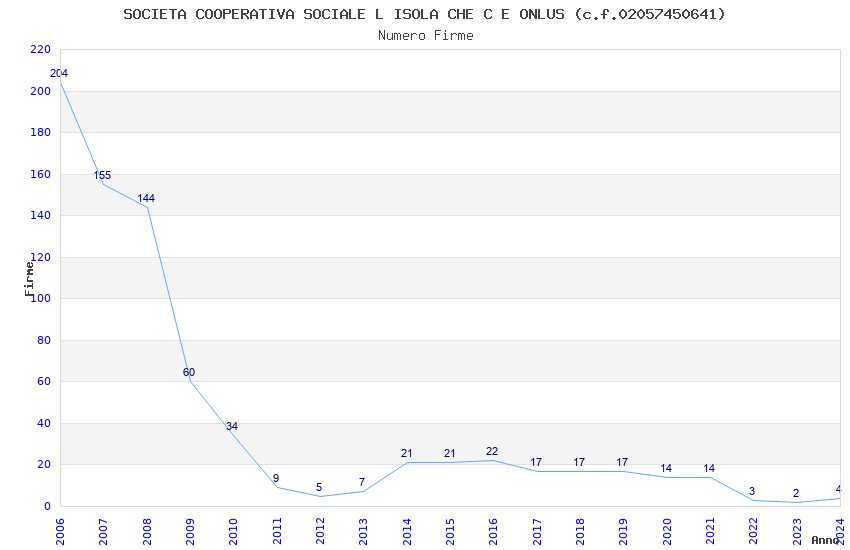Click the data label 144
850x550 pixels.
click(x=146, y=198)
